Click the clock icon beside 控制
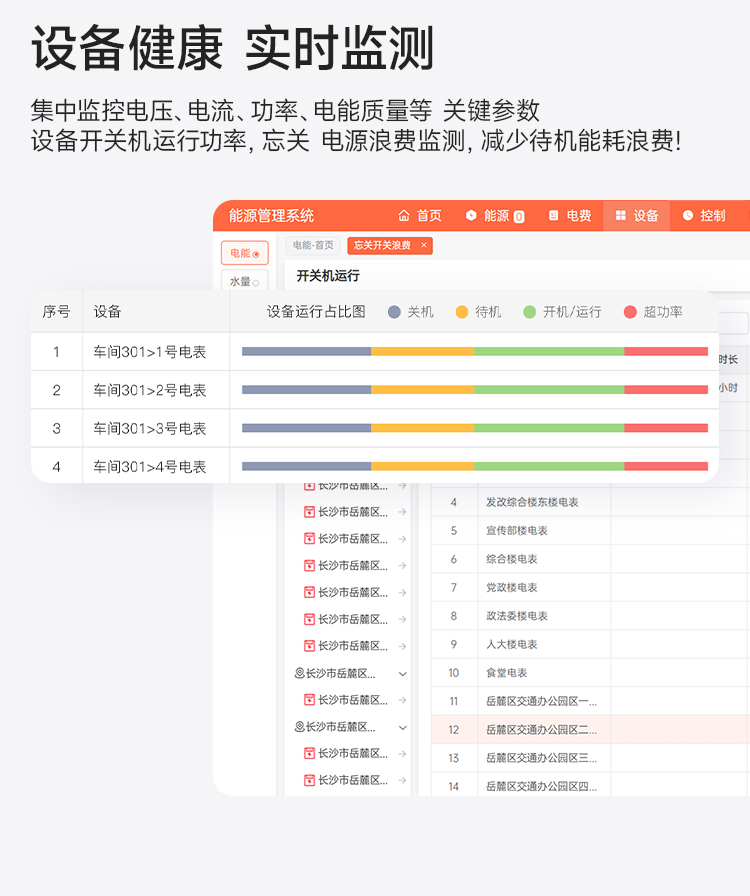 688,215
